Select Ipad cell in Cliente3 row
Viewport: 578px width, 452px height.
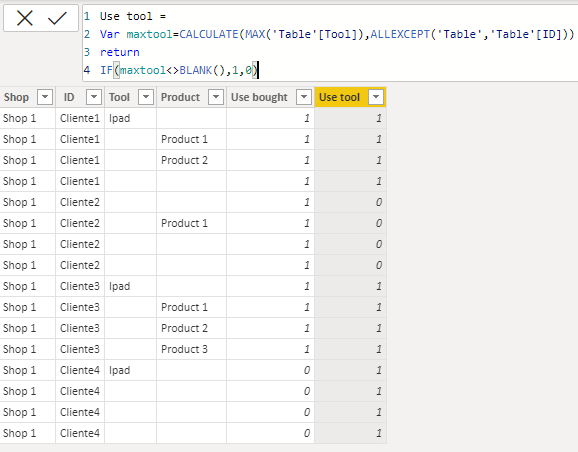130,286
